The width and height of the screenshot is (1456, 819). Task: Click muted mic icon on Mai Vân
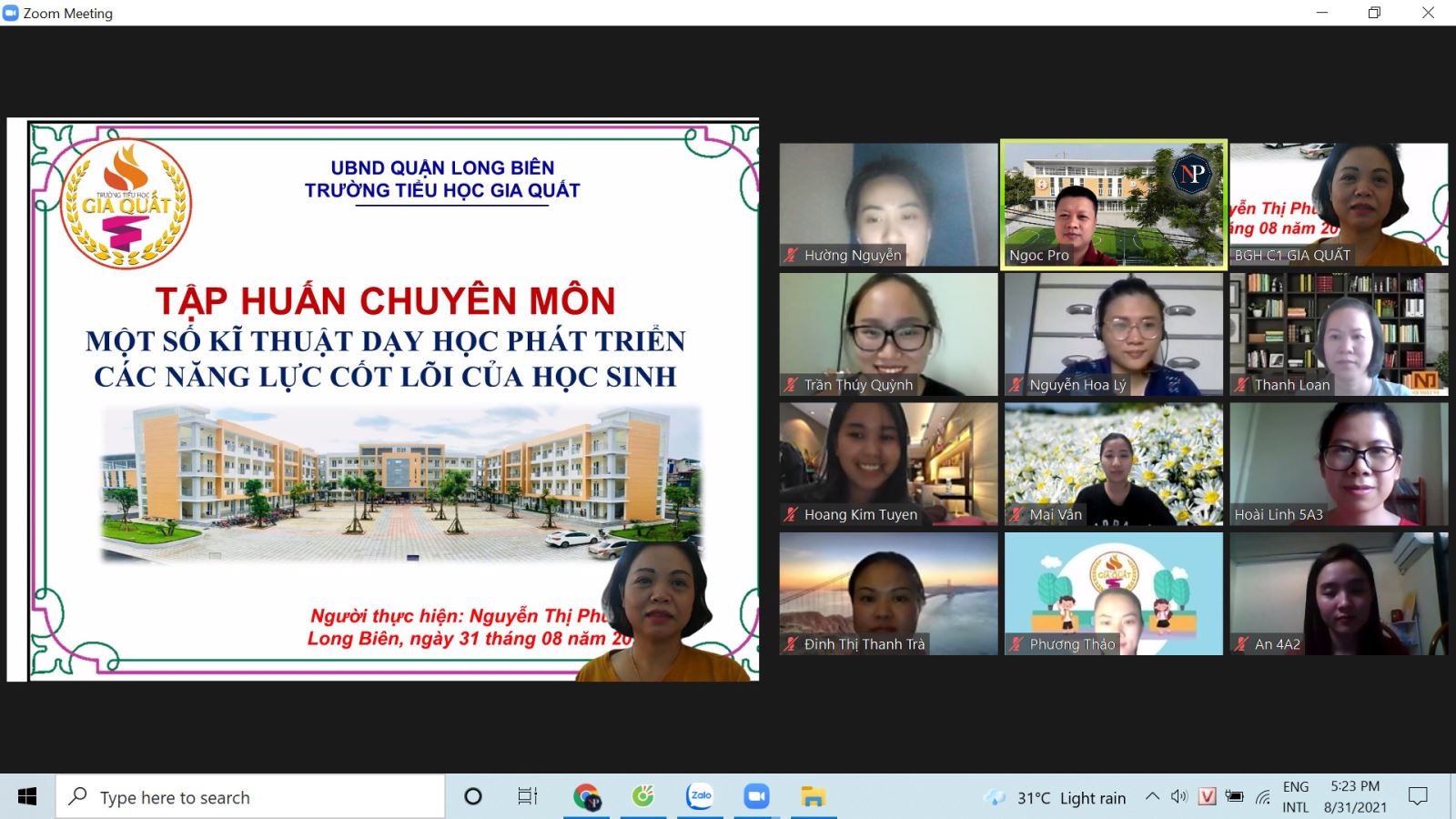[x=1016, y=515]
